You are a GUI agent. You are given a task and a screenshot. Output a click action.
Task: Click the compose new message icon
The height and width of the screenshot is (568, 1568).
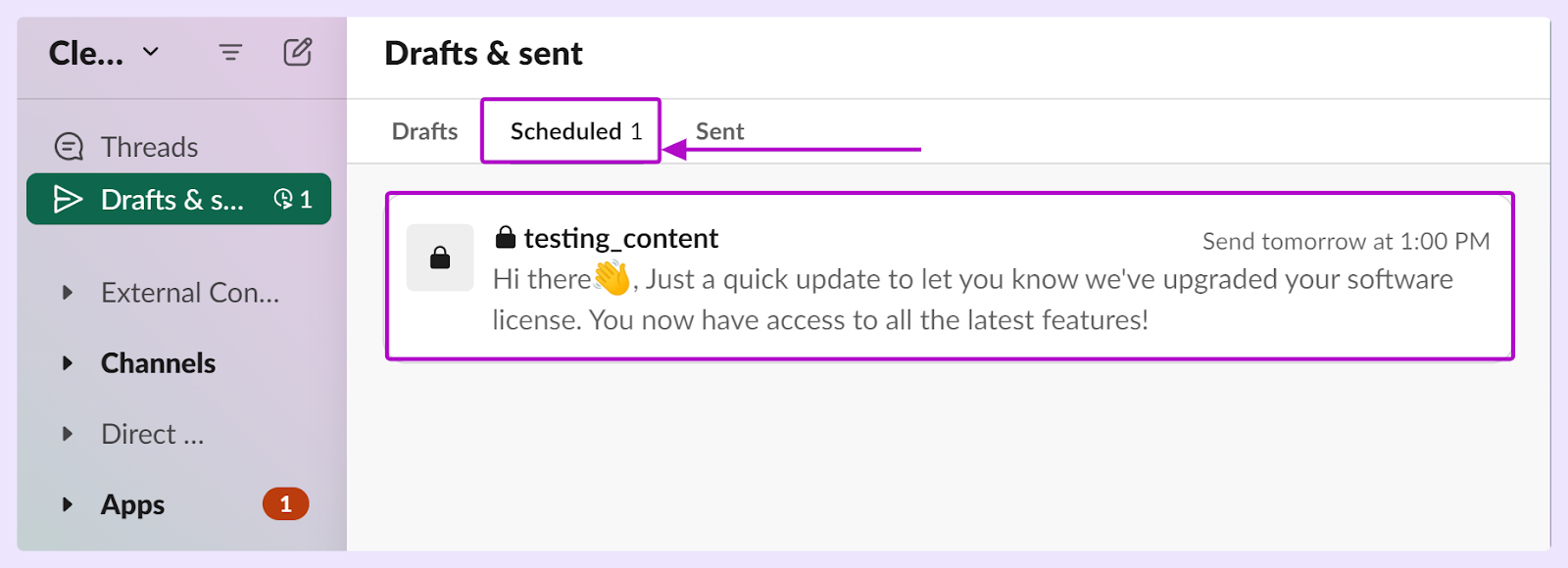[x=298, y=52]
